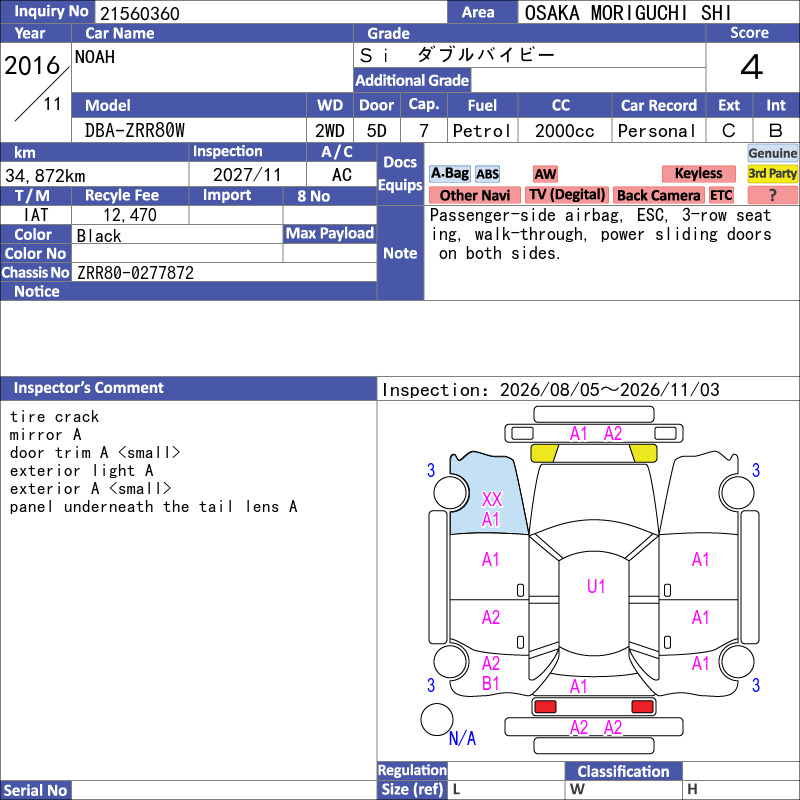Click the 2WD drive value
Viewport: 800px width, 800px height.
click(330, 131)
